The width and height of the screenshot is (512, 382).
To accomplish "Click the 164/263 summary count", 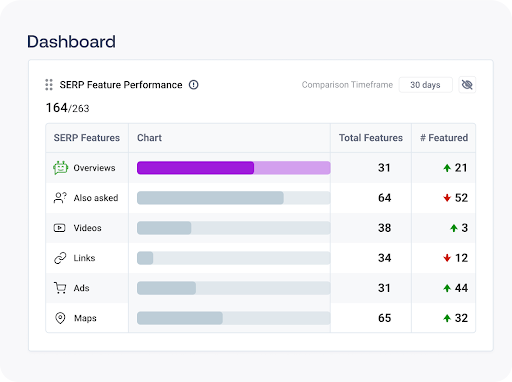I will pyautogui.click(x=67, y=108).
